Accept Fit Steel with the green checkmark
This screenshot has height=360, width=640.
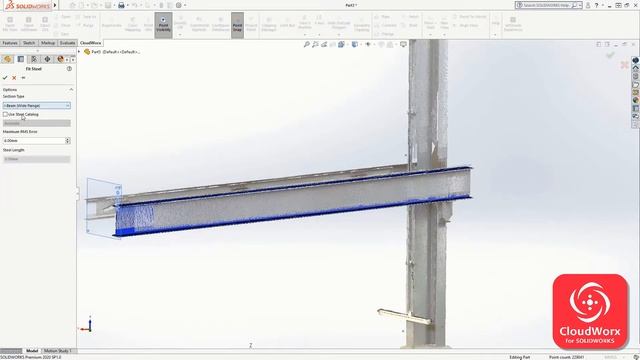[5, 78]
